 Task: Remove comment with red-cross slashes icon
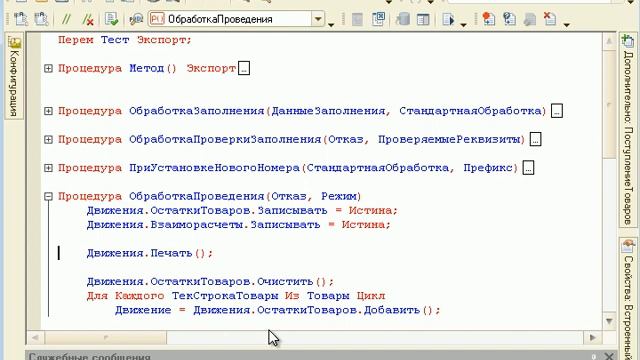pyautogui.click(x=87, y=19)
